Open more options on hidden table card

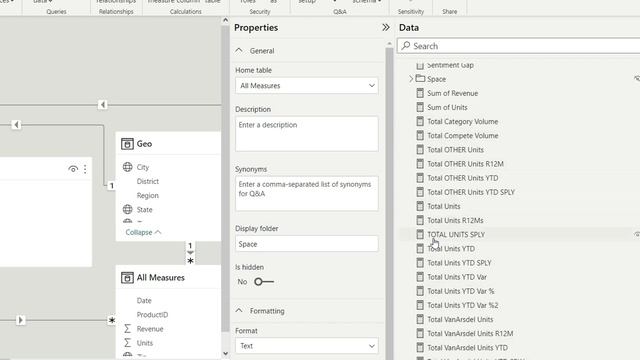pos(85,169)
